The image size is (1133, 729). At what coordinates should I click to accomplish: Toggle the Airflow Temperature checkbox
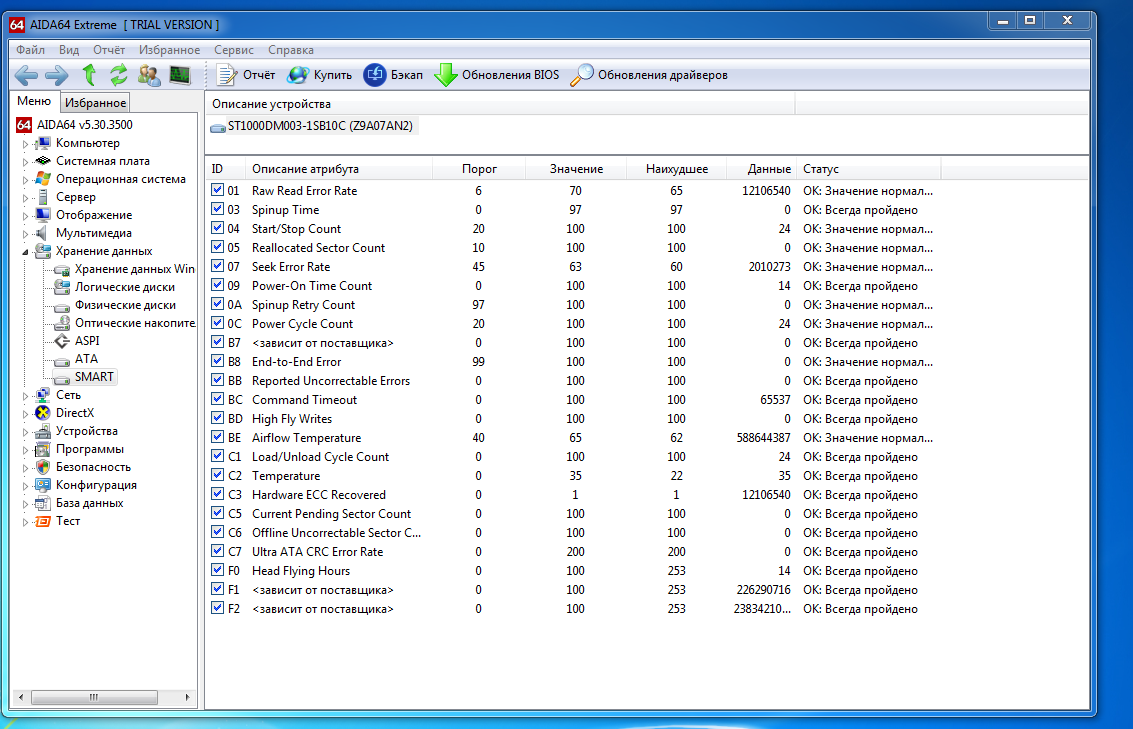pyautogui.click(x=217, y=437)
